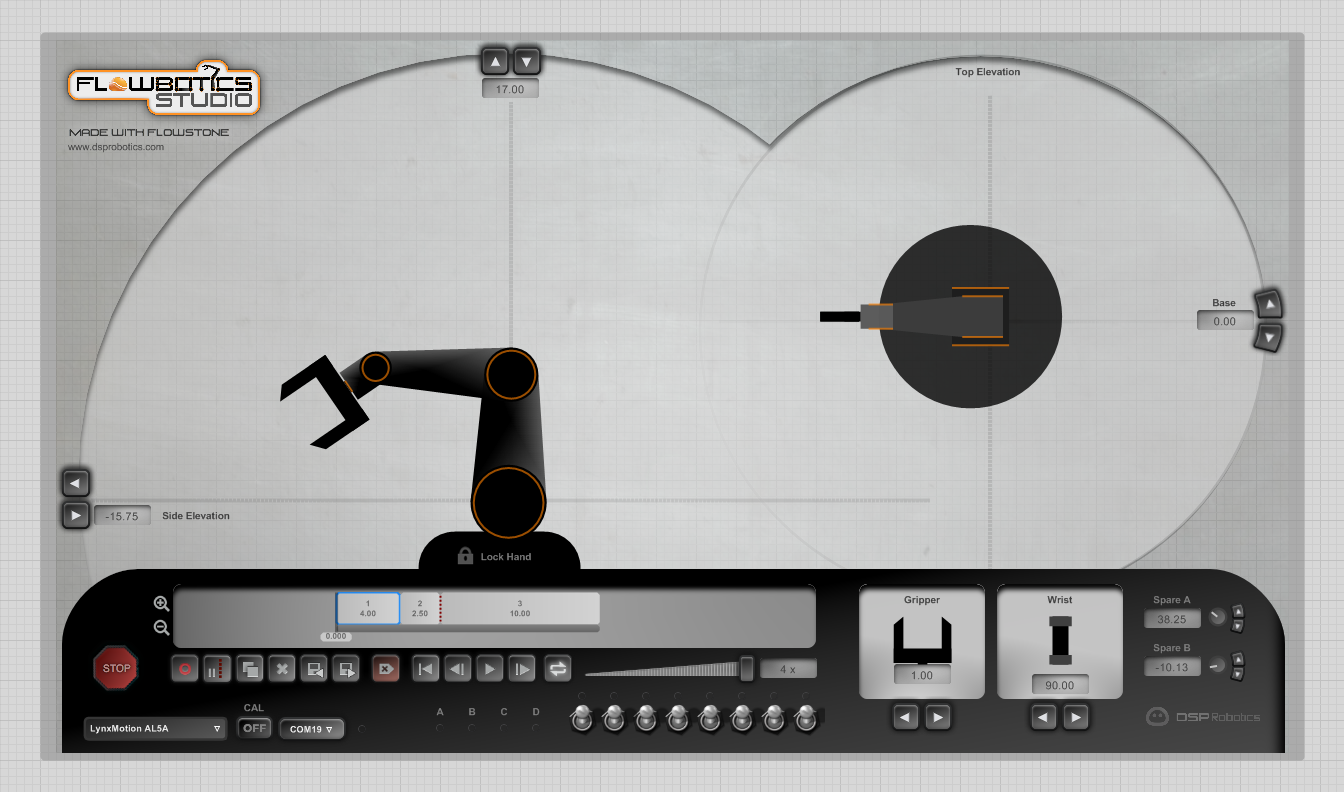Click the Spare A 38.25 value field
1344x792 pixels.
tap(1172, 619)
